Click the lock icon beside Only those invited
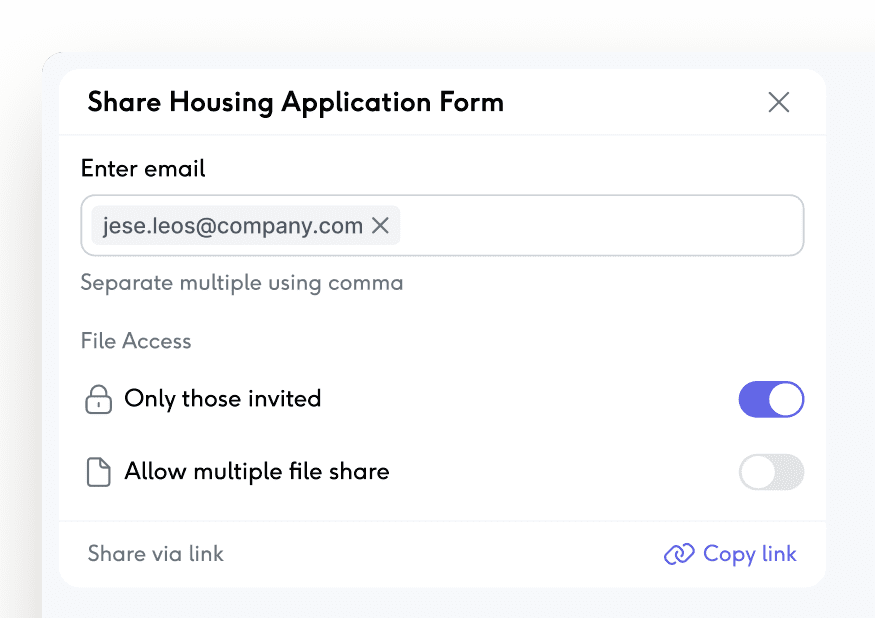Viewport: 875px width, 618px height. tap(98, 400)
